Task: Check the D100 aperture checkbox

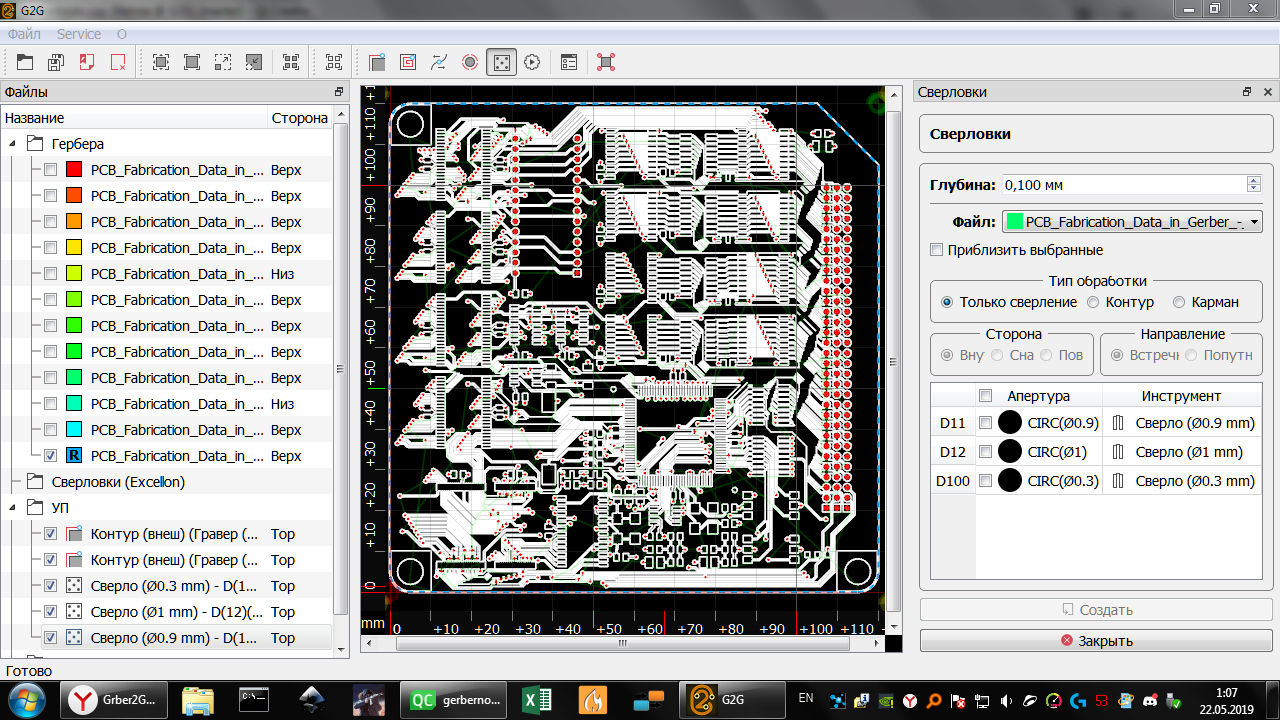Action: [x=985, y=481]
